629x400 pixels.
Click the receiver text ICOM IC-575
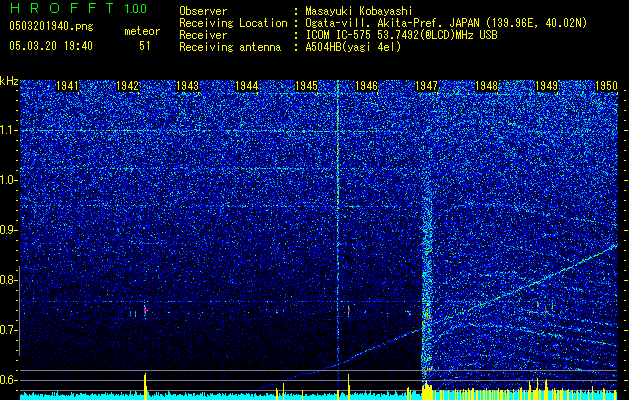click(338, 35)
